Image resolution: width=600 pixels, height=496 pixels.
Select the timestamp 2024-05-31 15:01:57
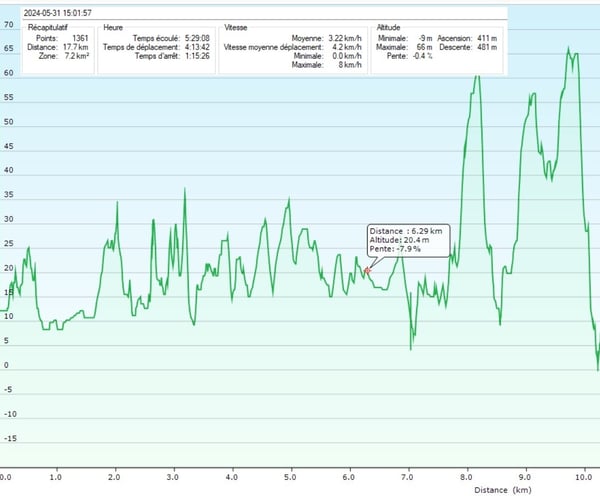tap(58, 13)
